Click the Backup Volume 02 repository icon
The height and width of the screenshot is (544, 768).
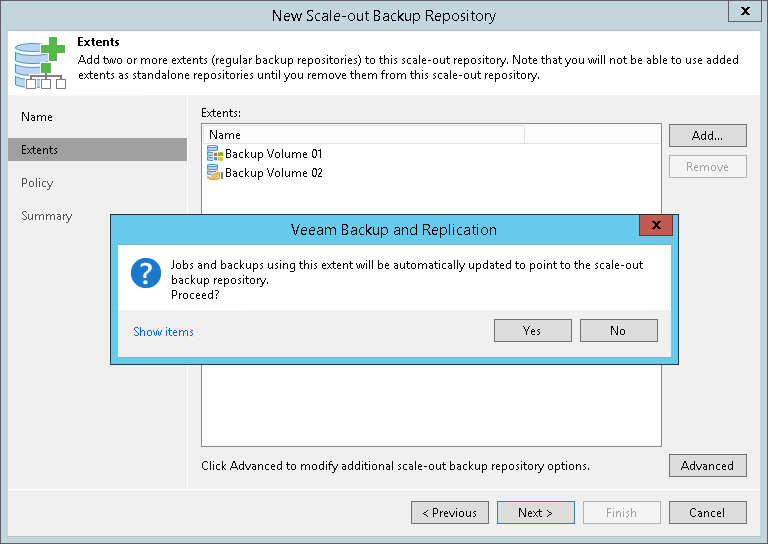(214, 173)
